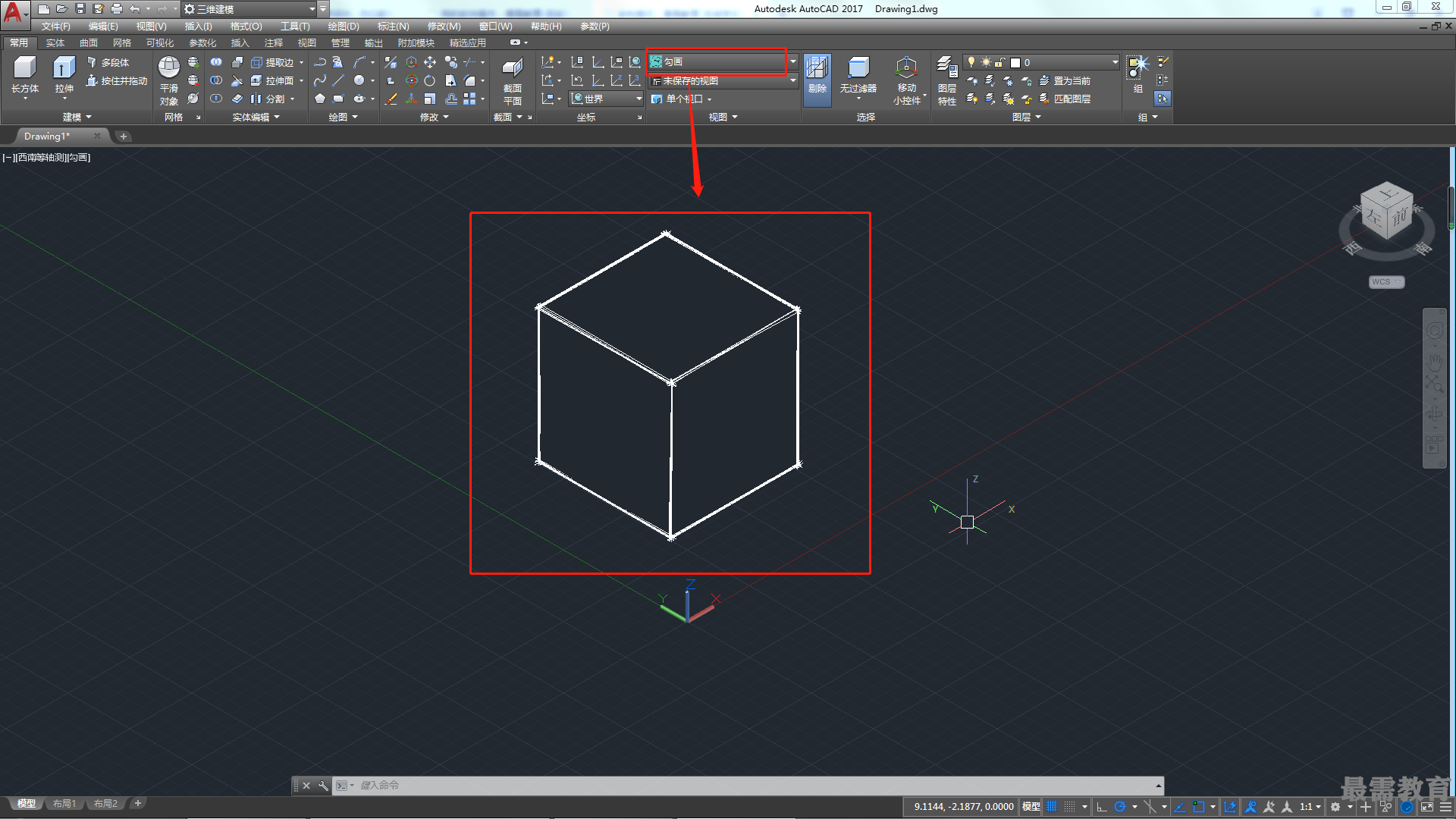Switch to the 可视化 ribbon tab
The image size is (1456, 819).
point(159,43)
